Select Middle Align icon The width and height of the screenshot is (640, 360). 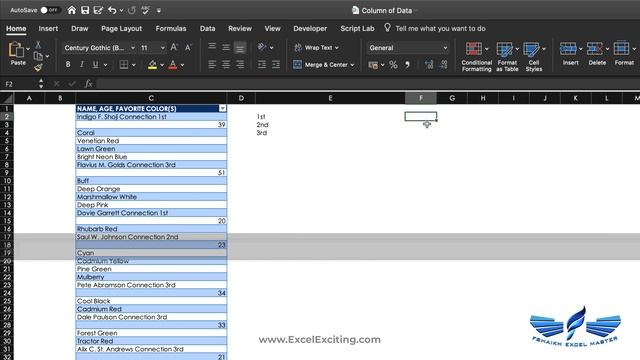pyautogui.click(x=226, y=47)
